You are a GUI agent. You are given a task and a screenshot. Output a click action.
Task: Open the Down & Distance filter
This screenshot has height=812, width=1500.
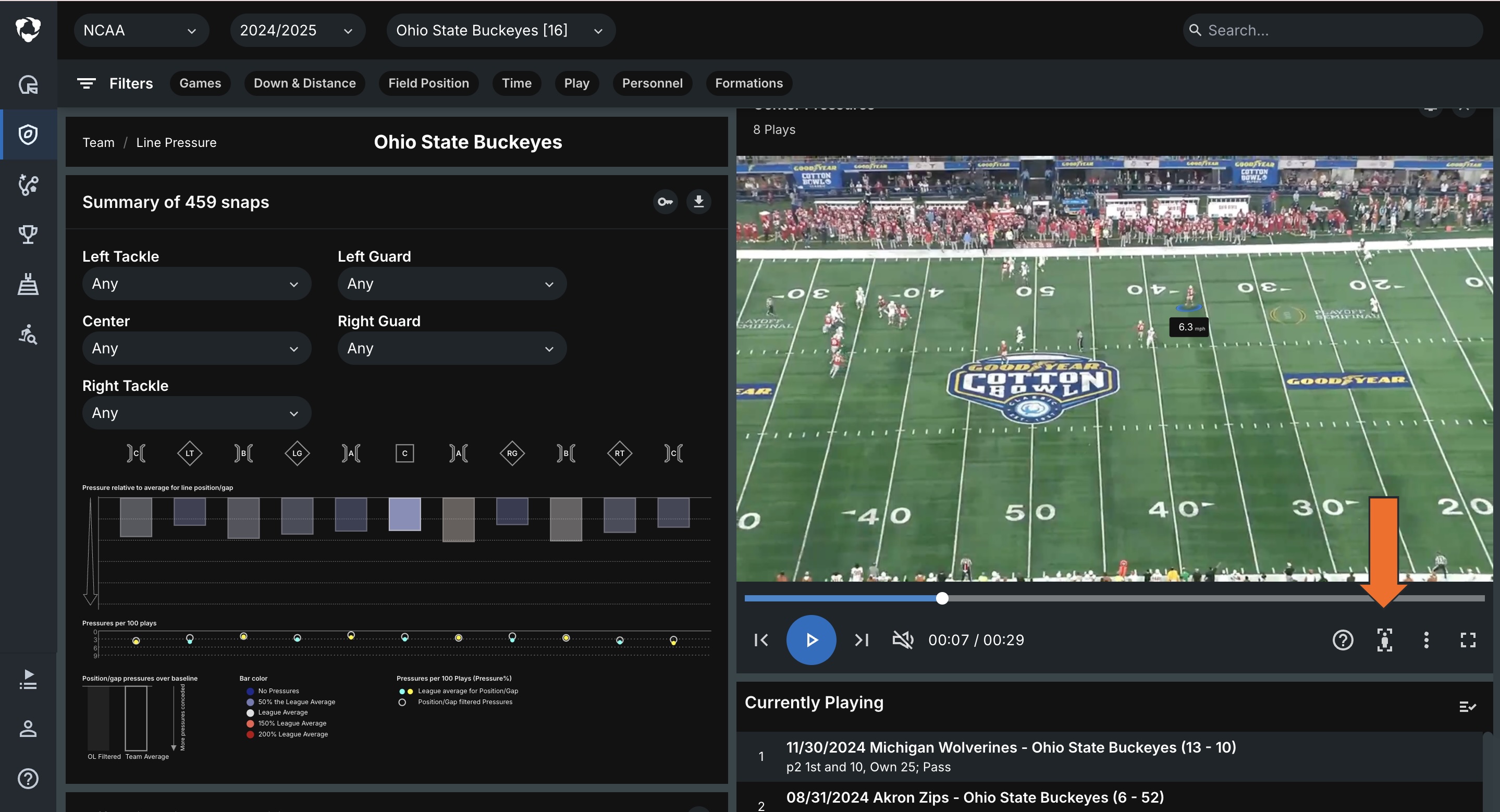[304, 83]
